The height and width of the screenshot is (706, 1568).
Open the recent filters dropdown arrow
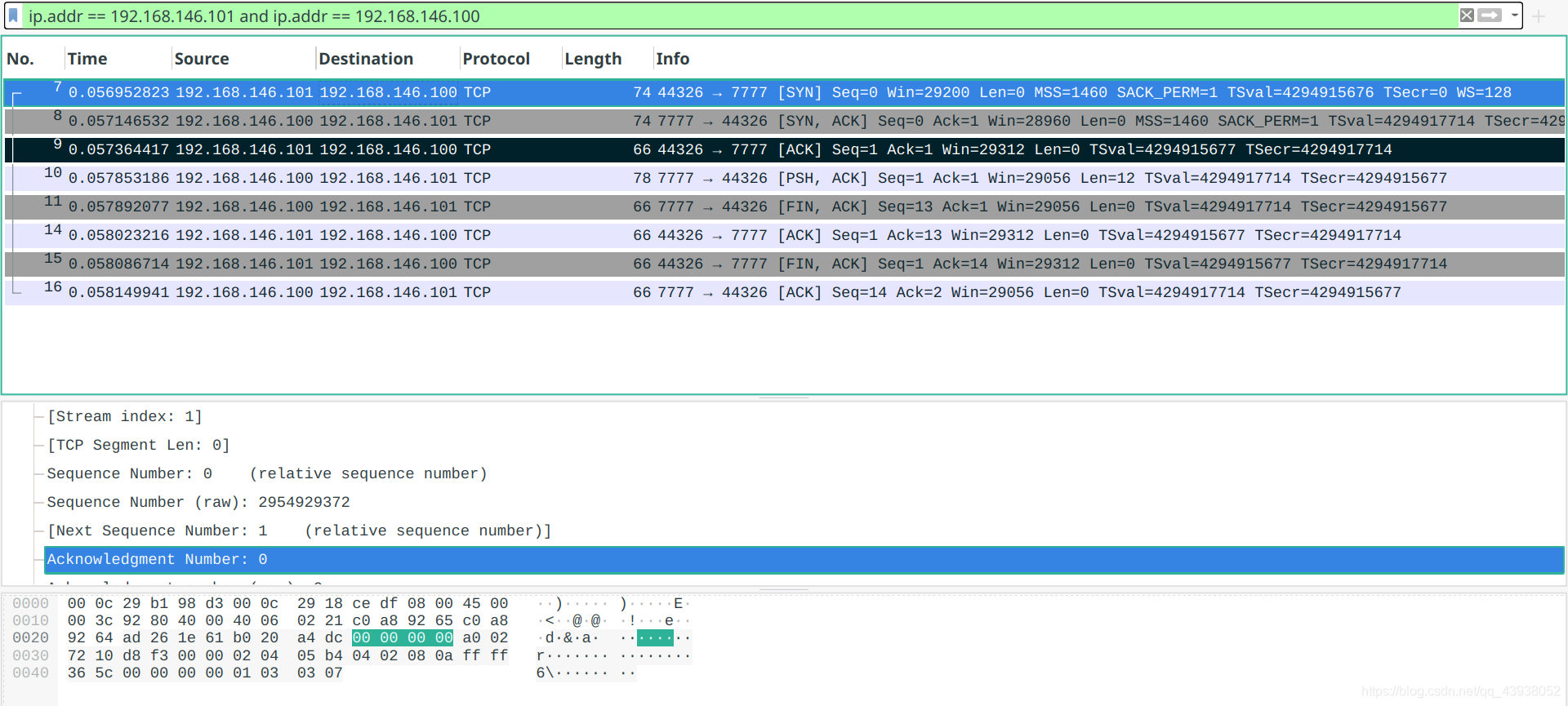(1514, 16)
